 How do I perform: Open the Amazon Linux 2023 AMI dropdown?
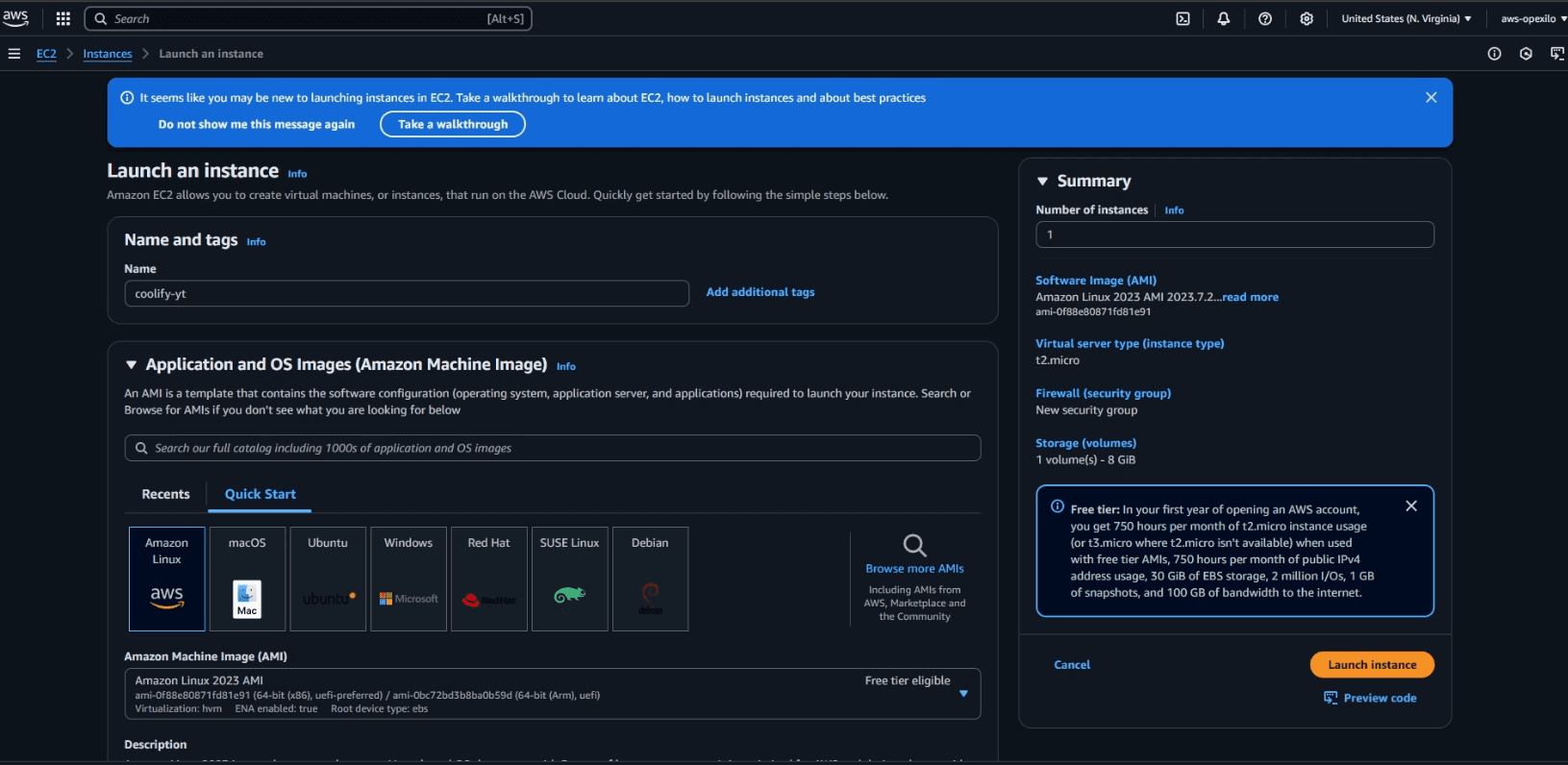553,694
